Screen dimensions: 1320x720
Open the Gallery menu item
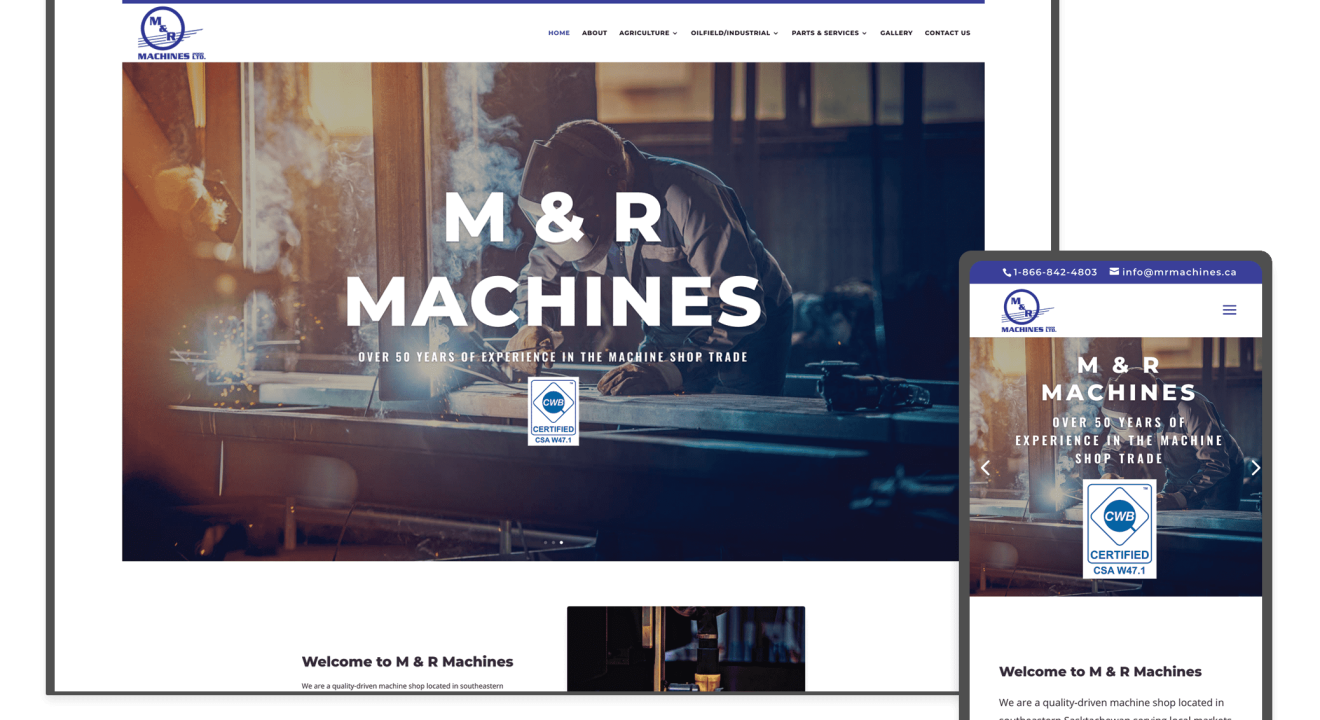(896, 33)
